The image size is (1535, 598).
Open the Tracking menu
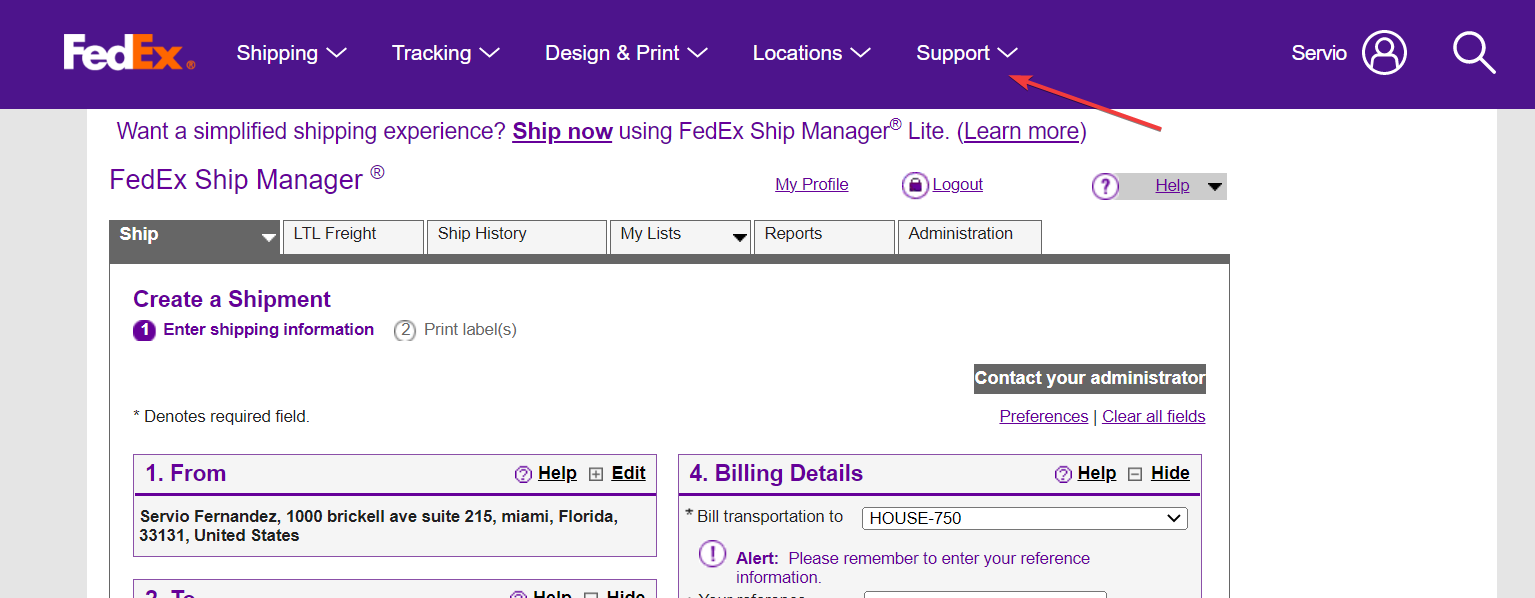coord(445,53)
